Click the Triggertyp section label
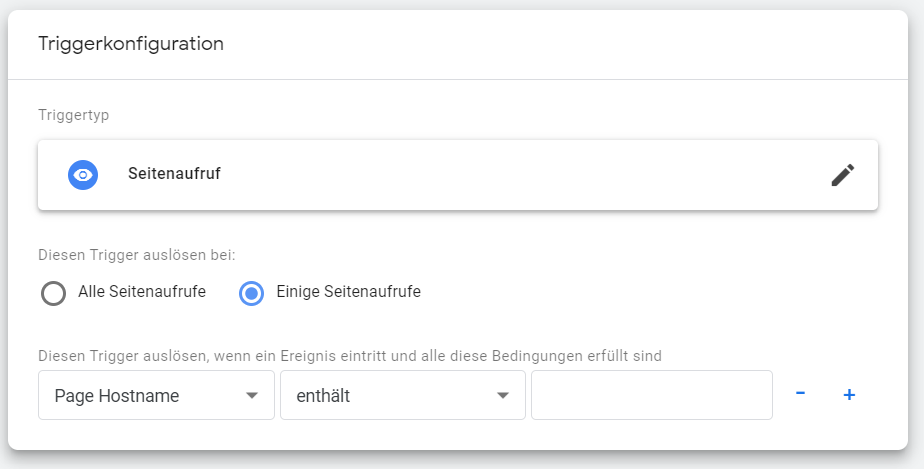 coord(74,115)
